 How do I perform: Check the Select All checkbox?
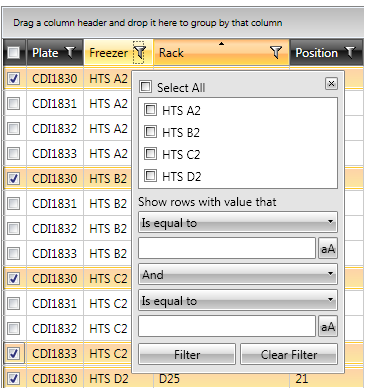[x=146, y=87]
